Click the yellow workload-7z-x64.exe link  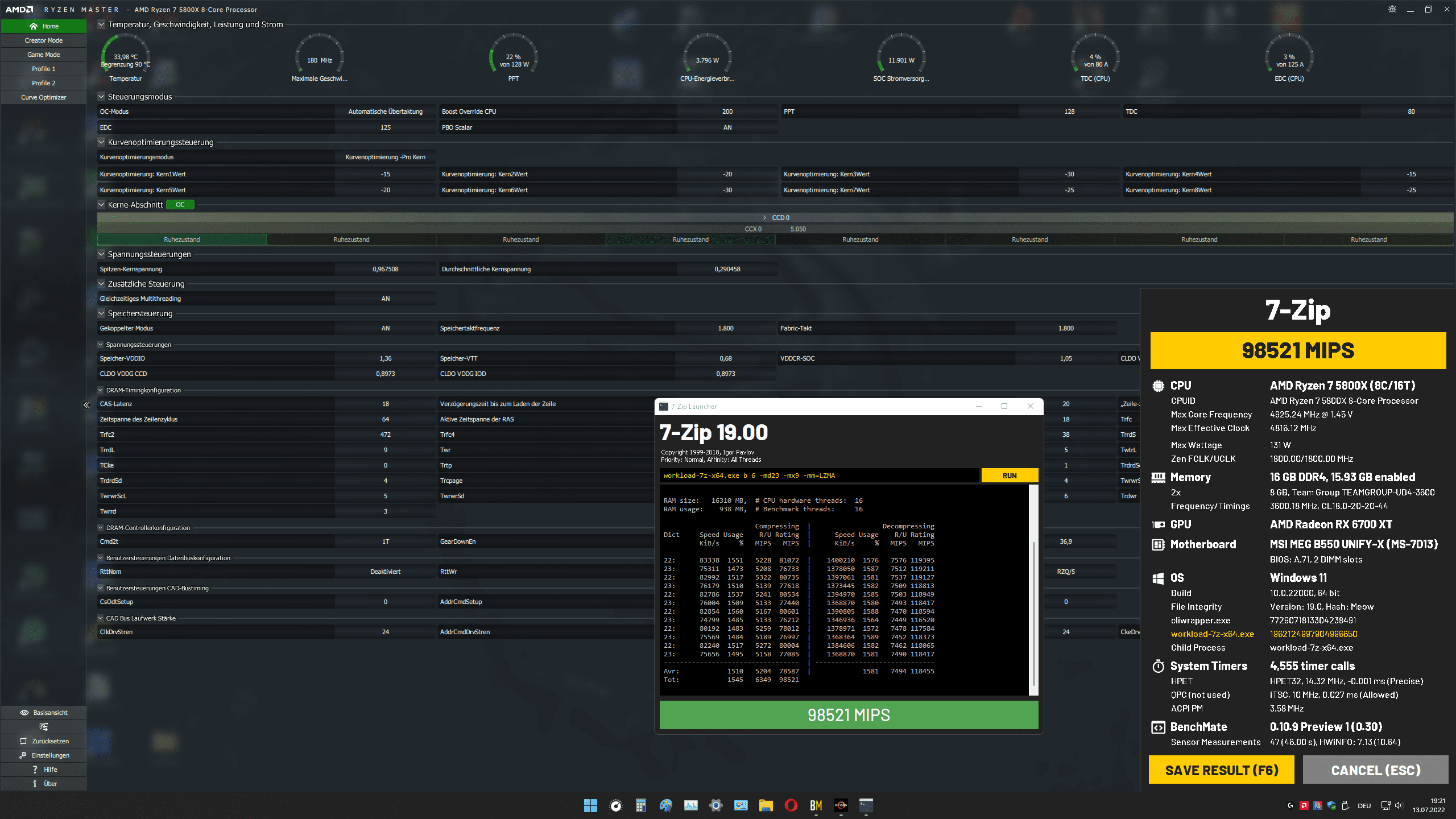click(x=1212, y=634)
